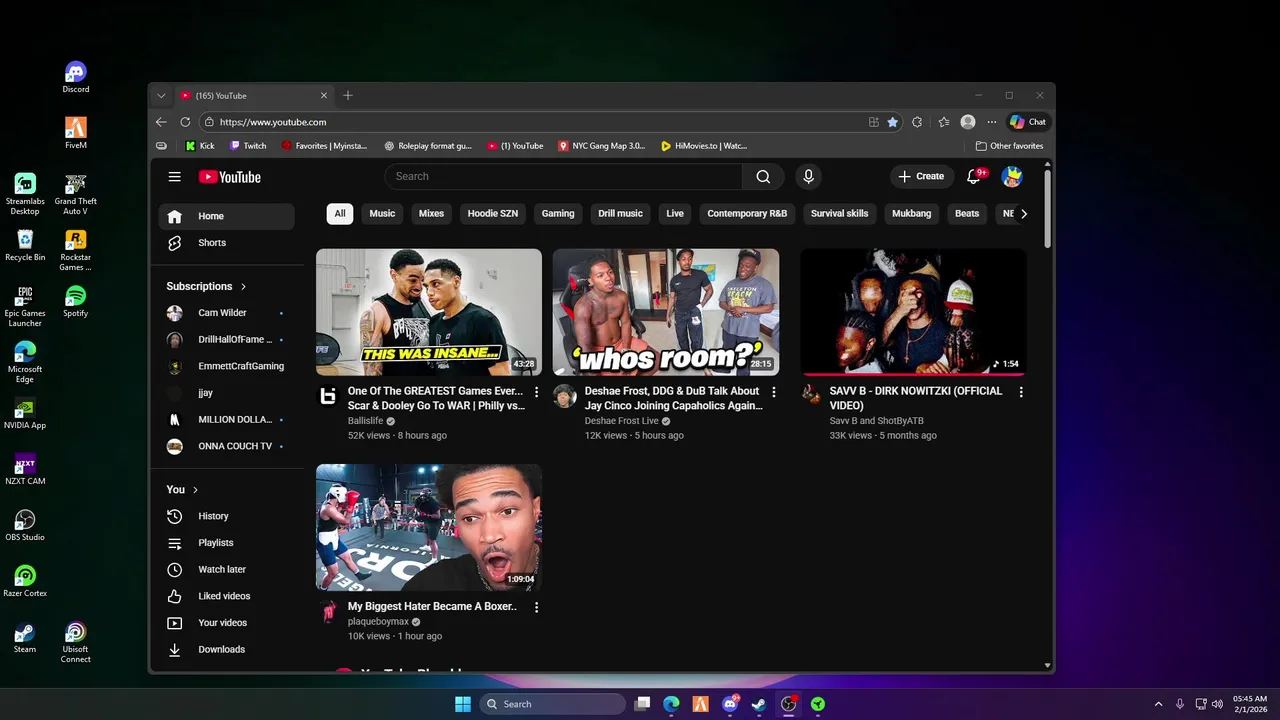
Task: Open History in the sidebar
Action: [226, 517]
